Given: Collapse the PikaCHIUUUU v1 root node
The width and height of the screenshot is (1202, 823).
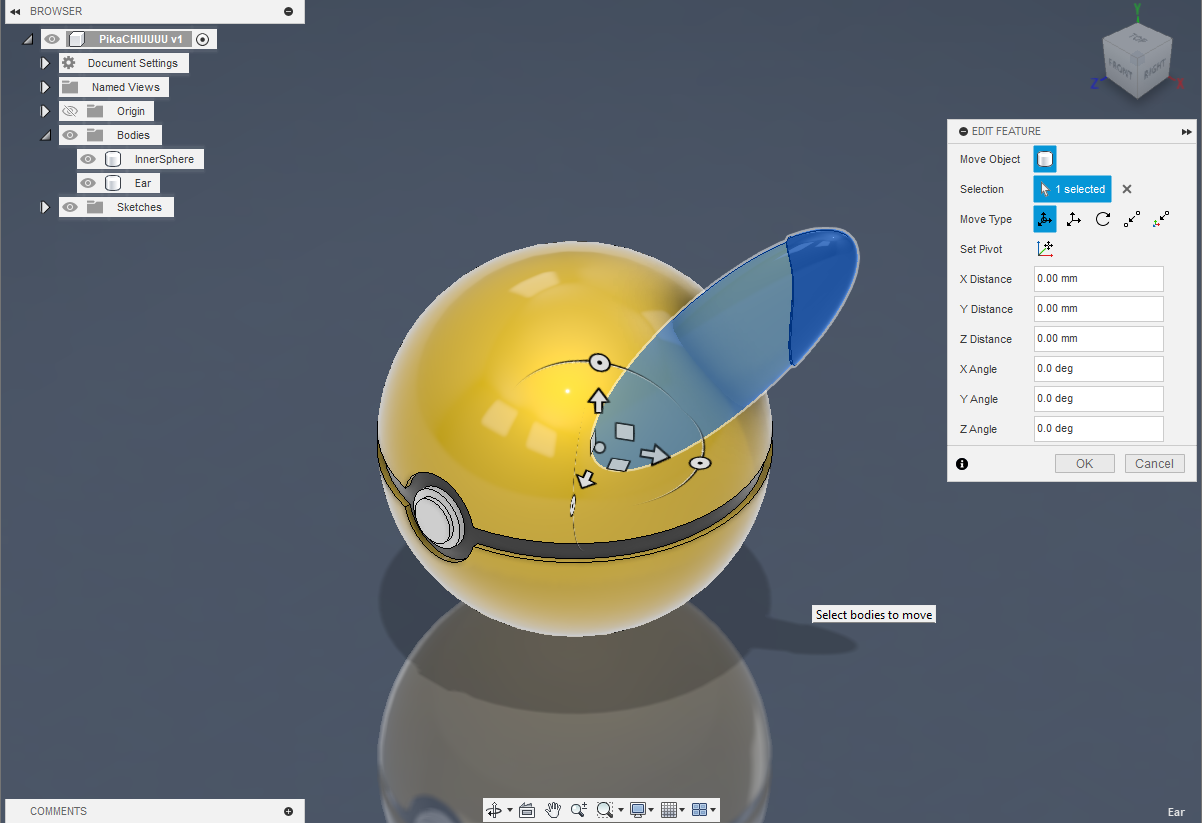Looking at the screenshot, I should pos(27,39).
